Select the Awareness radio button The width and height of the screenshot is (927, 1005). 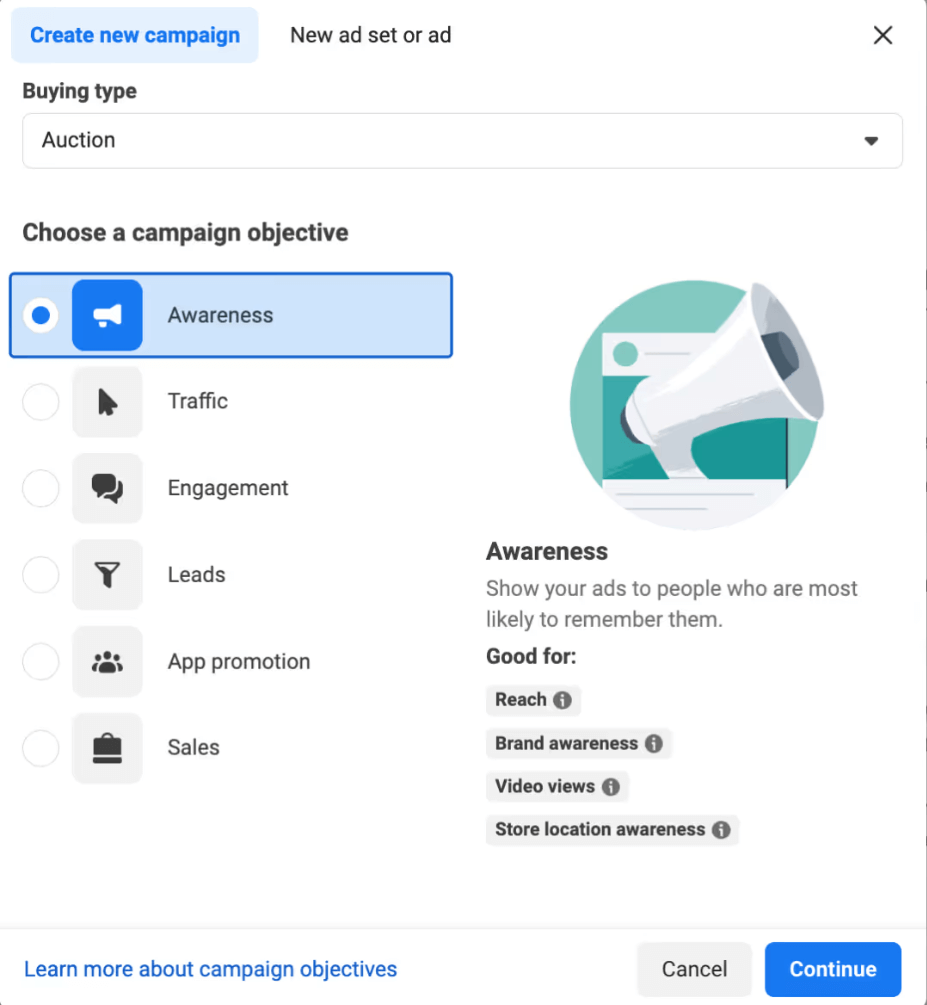[41, 315]
